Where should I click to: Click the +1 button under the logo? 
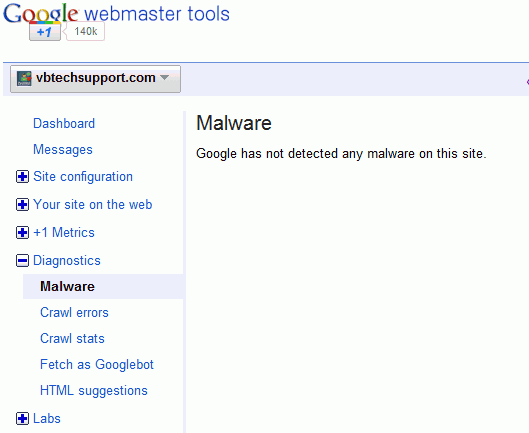(45, 32)
